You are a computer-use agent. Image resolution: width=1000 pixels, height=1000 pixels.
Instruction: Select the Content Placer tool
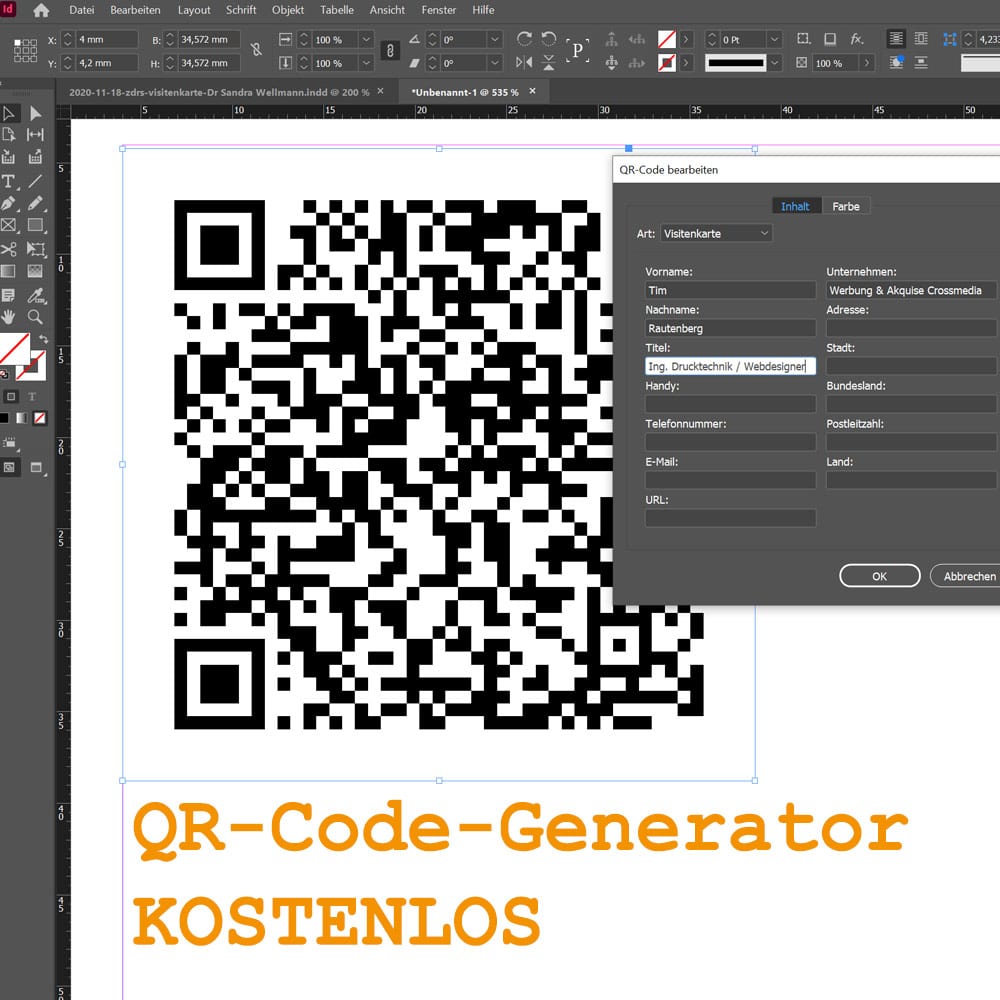(35, 157)
